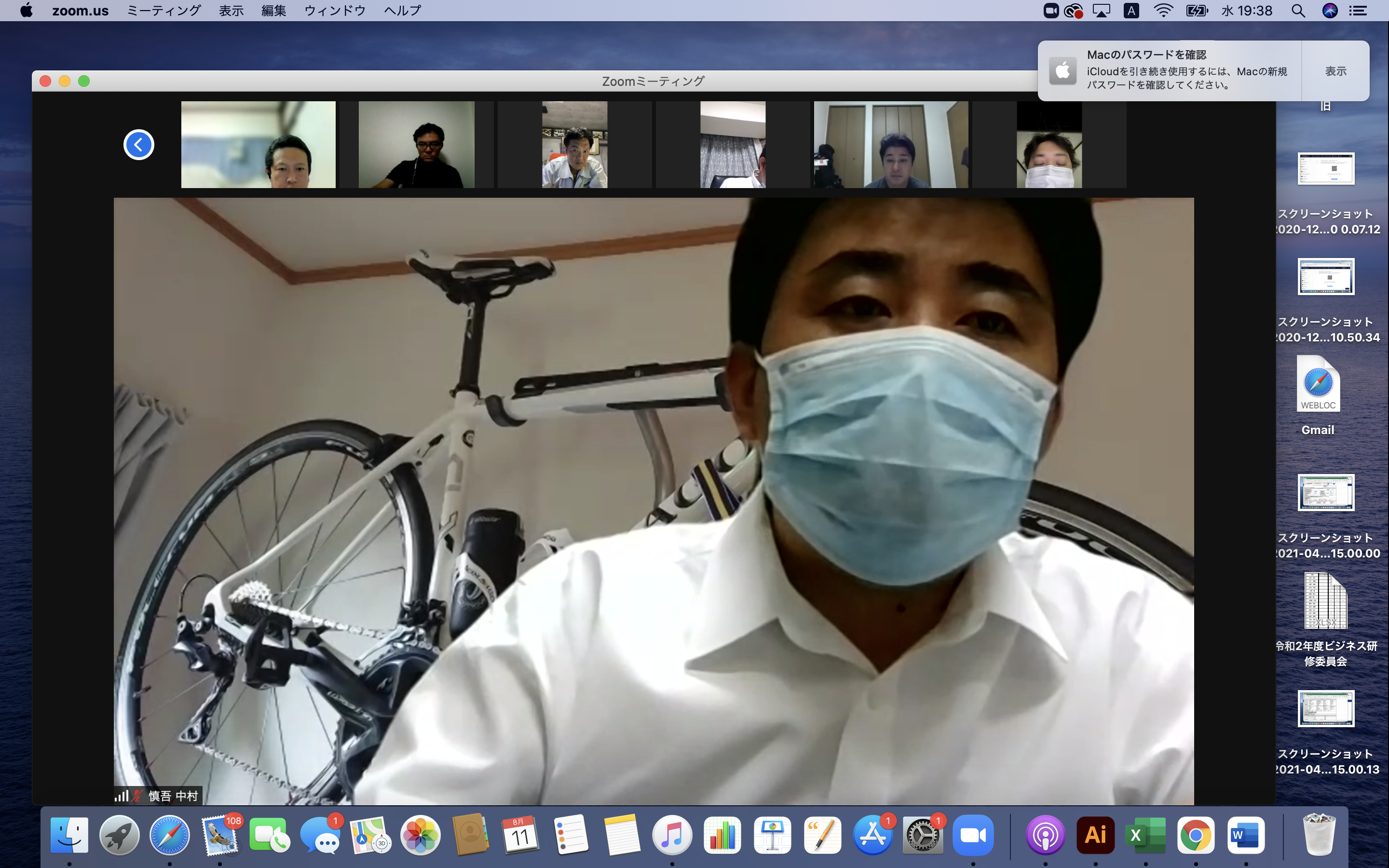1389x868 pixels.
Task: Open the ミーティング menu
Action: coord(163,11)
